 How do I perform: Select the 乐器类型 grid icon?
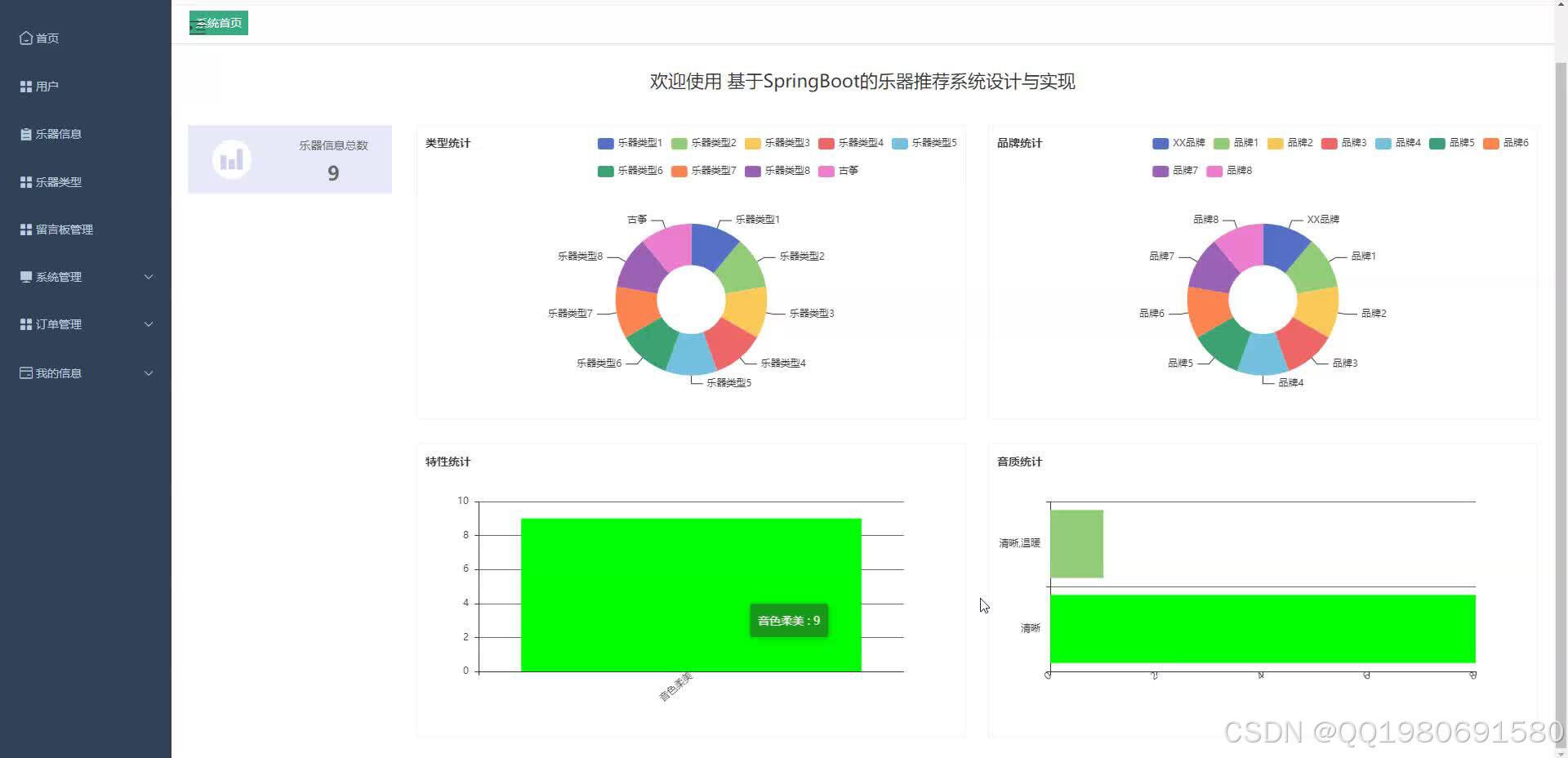click(x=24, y=181)
